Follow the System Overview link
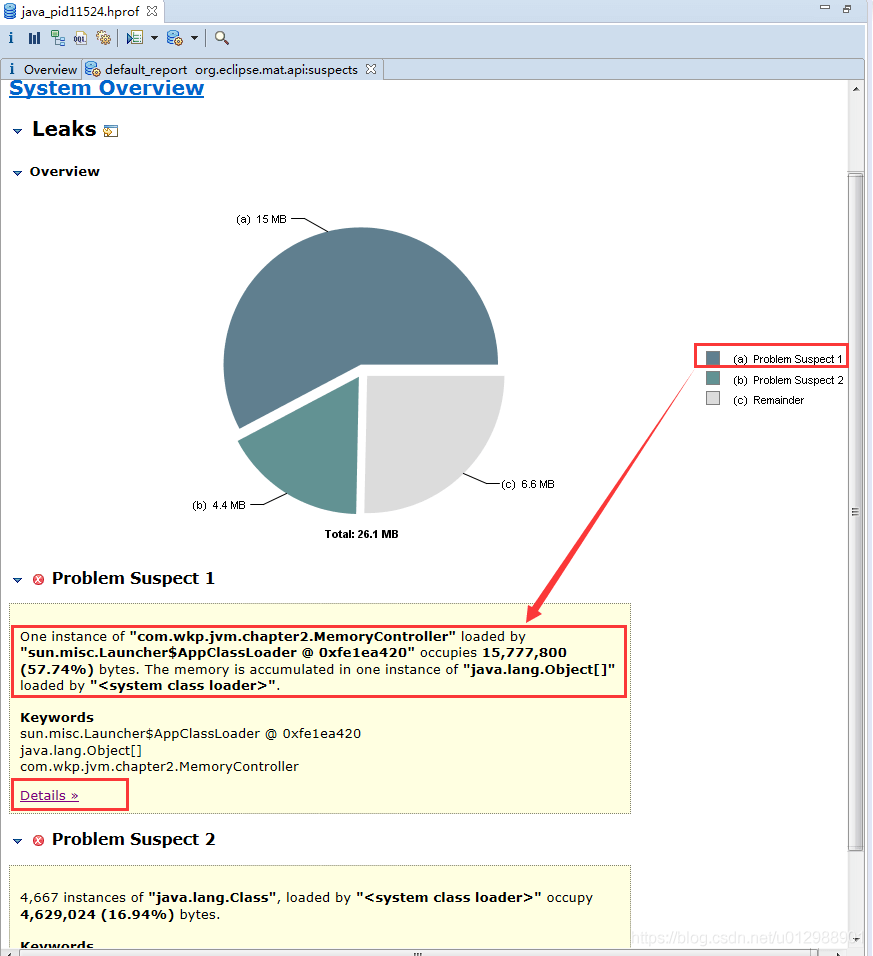This screenshot has height=956, width=873. 106,88
